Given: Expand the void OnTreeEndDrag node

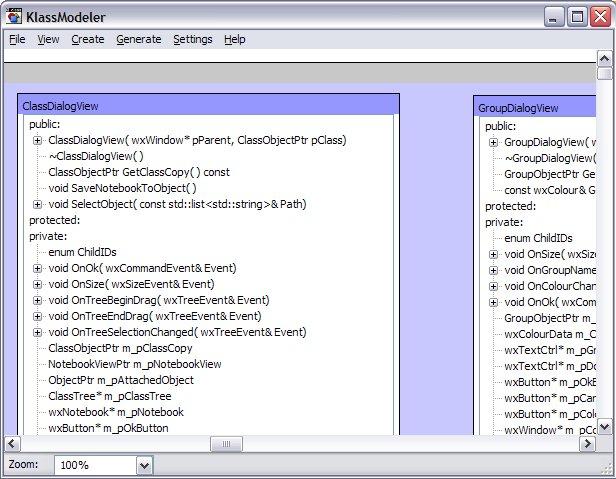Looking at the screenshot, I should (37, 316).
